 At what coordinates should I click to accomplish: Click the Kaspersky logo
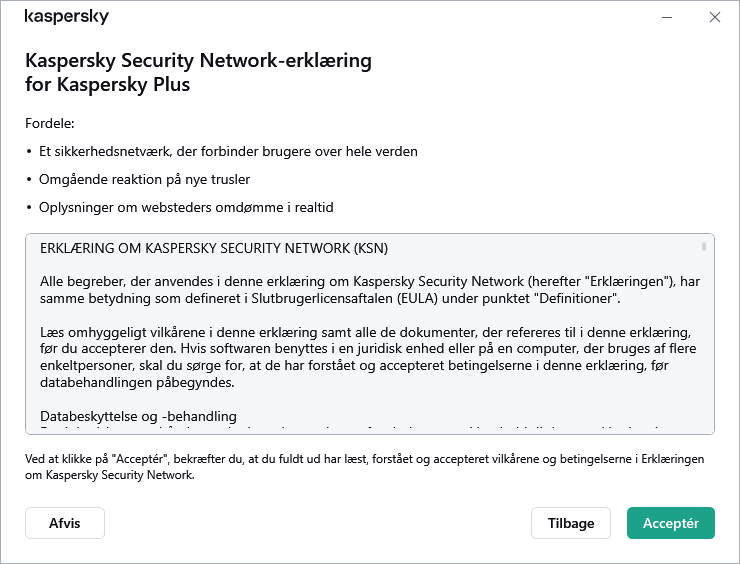tap(66, 17)
